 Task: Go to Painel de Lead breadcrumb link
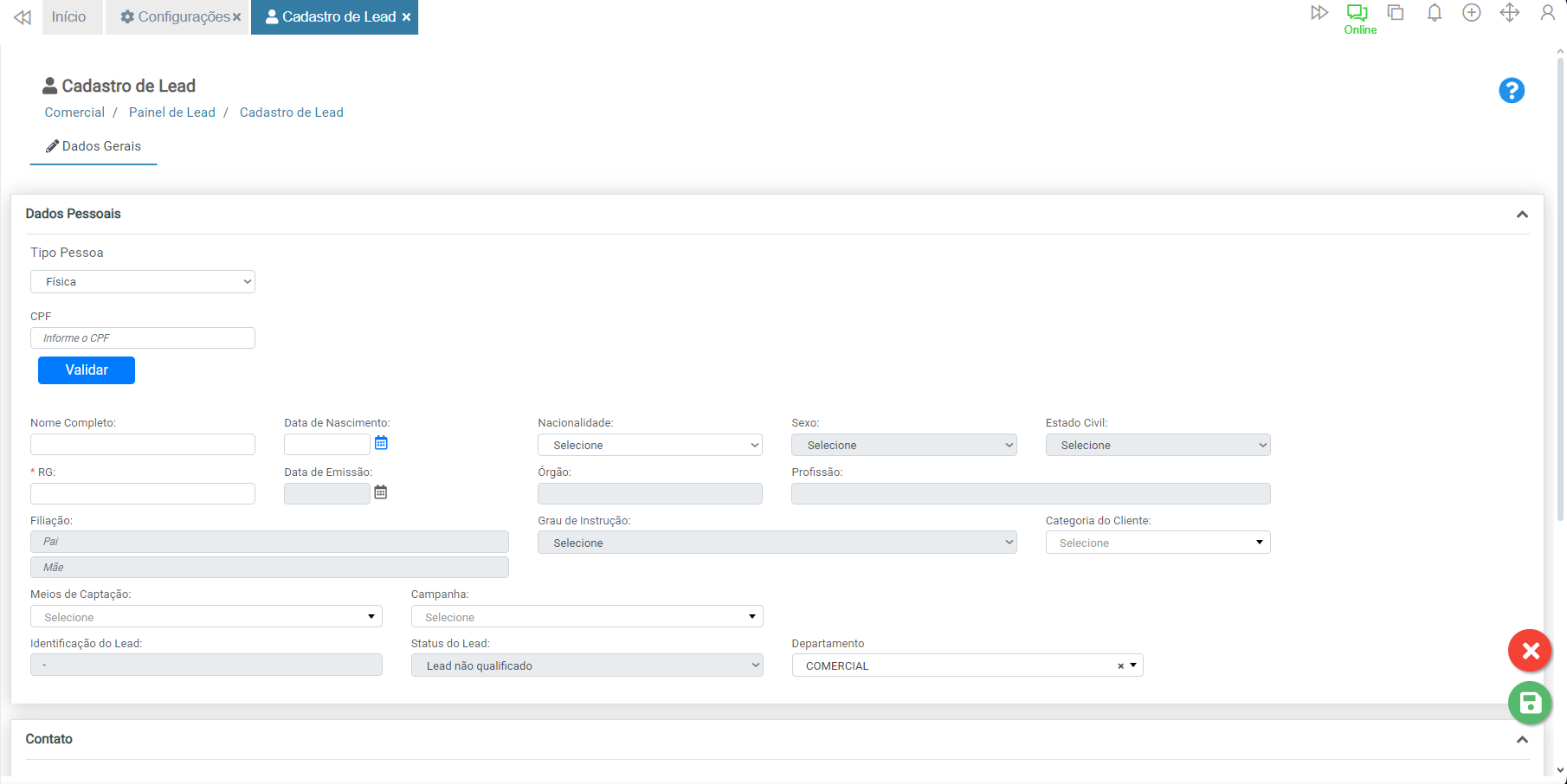(x=171, y=112)
